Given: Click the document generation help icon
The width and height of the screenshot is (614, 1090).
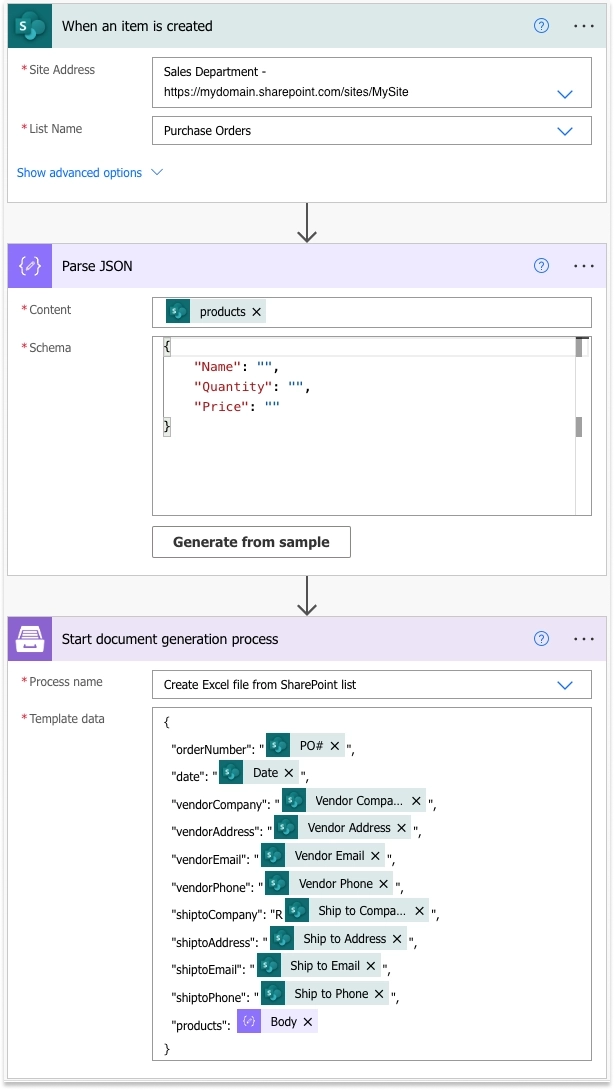Looking at the screenshot, I should 541,638.
